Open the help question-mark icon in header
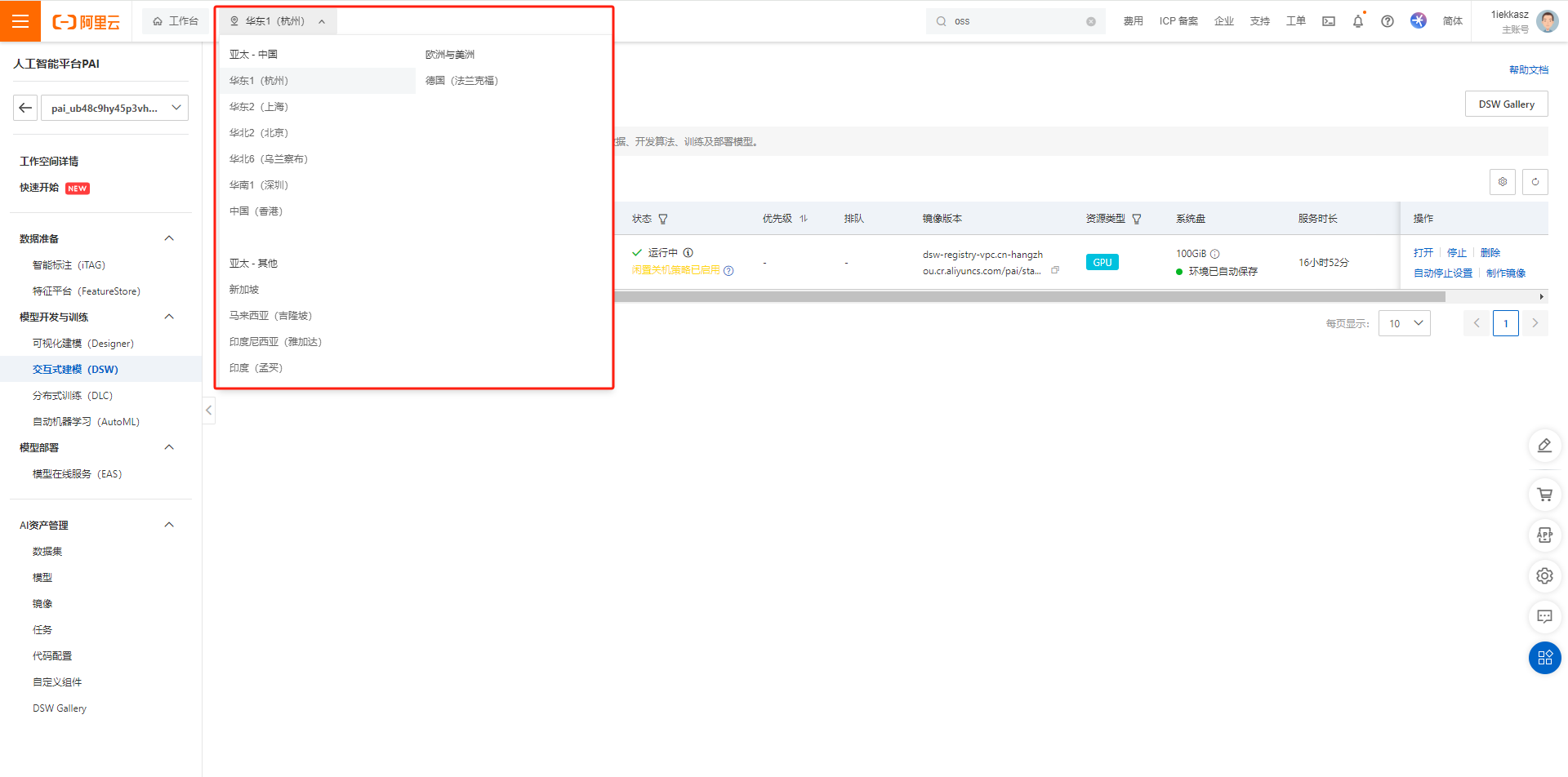Screen dimensions: 1568x777 pyautogui.click(x=1388, y=21)
